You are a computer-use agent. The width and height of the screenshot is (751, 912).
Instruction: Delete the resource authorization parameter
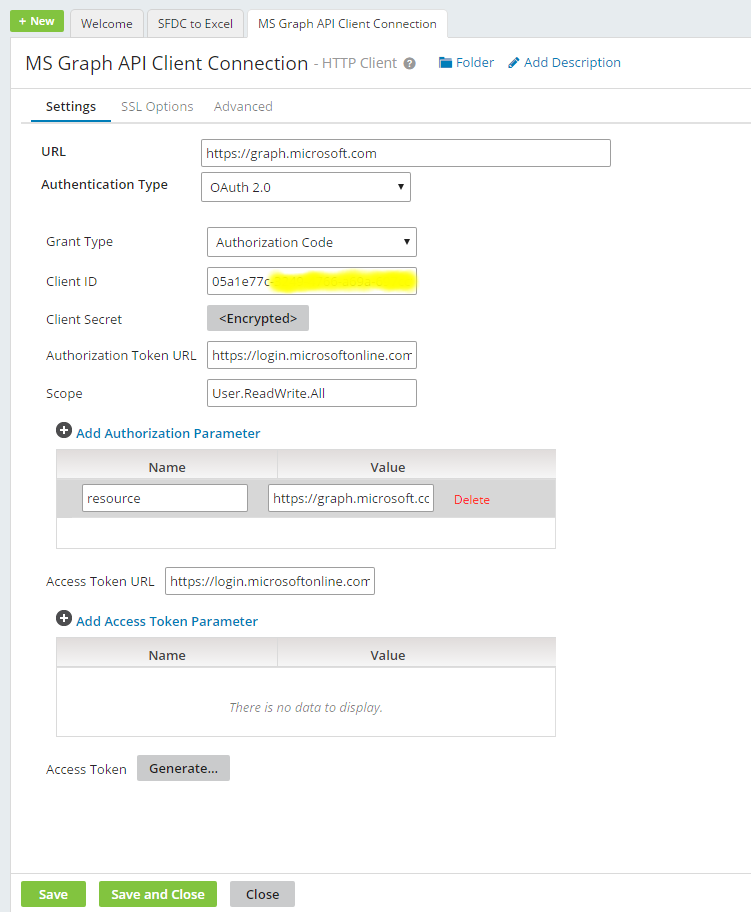click(471, 497)
